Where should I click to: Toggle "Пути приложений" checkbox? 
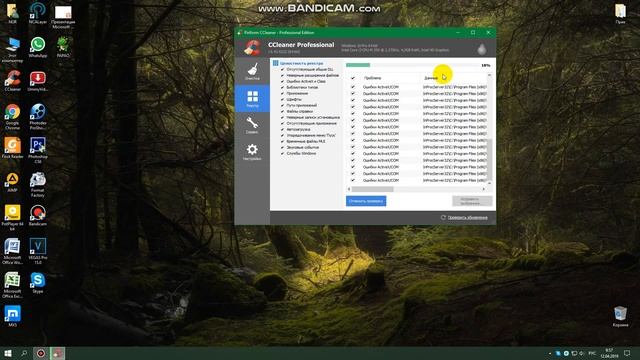pyautogui.click(x=282, y=105)
